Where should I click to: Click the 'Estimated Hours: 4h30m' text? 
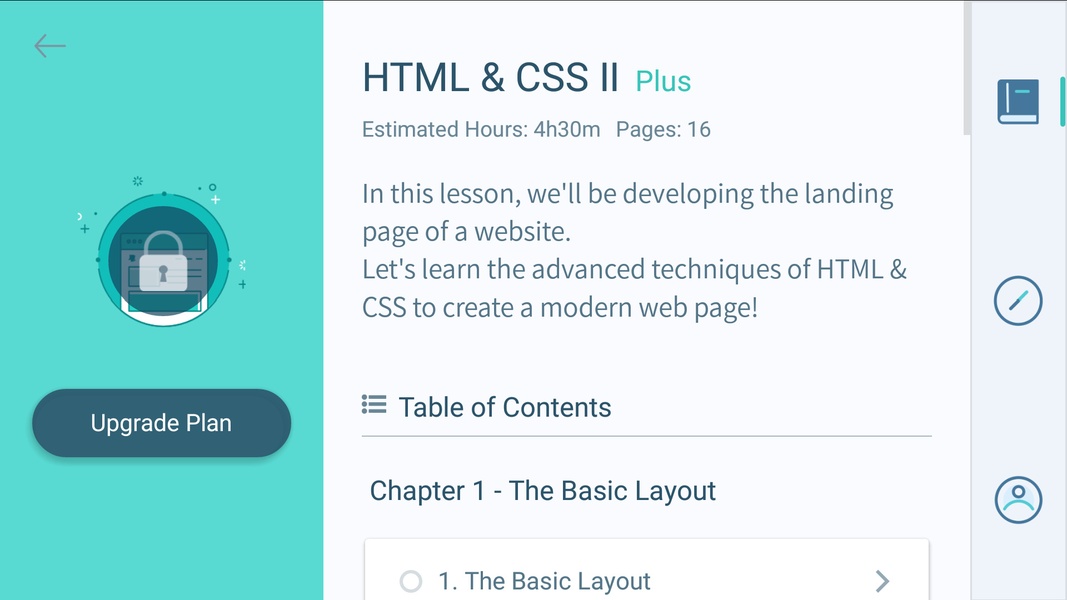click(x=481, y=129)
